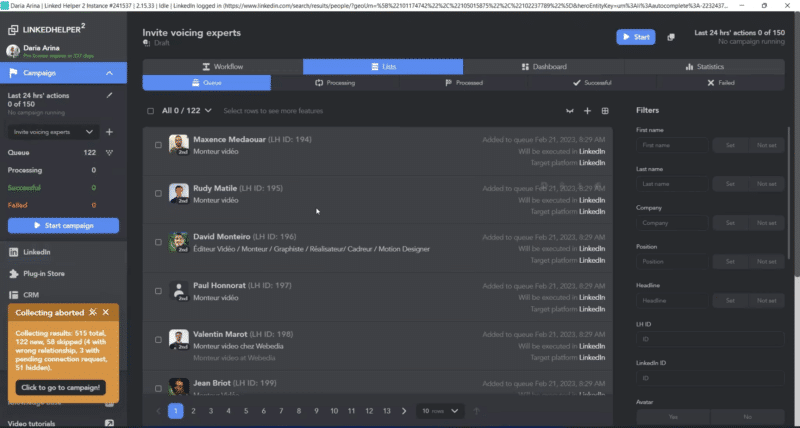This screenshot has height=428, width=800.
Task: Add a new campaign with the plus icon
Action: (x=109, y=132)
